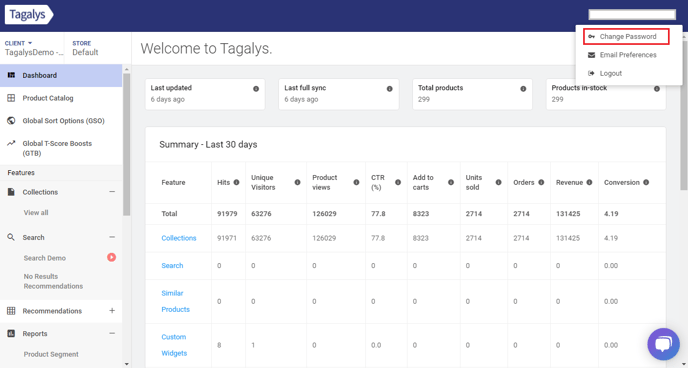Open the Collections link in summary table
Screen dimensions: 688x368
[179, 238]
